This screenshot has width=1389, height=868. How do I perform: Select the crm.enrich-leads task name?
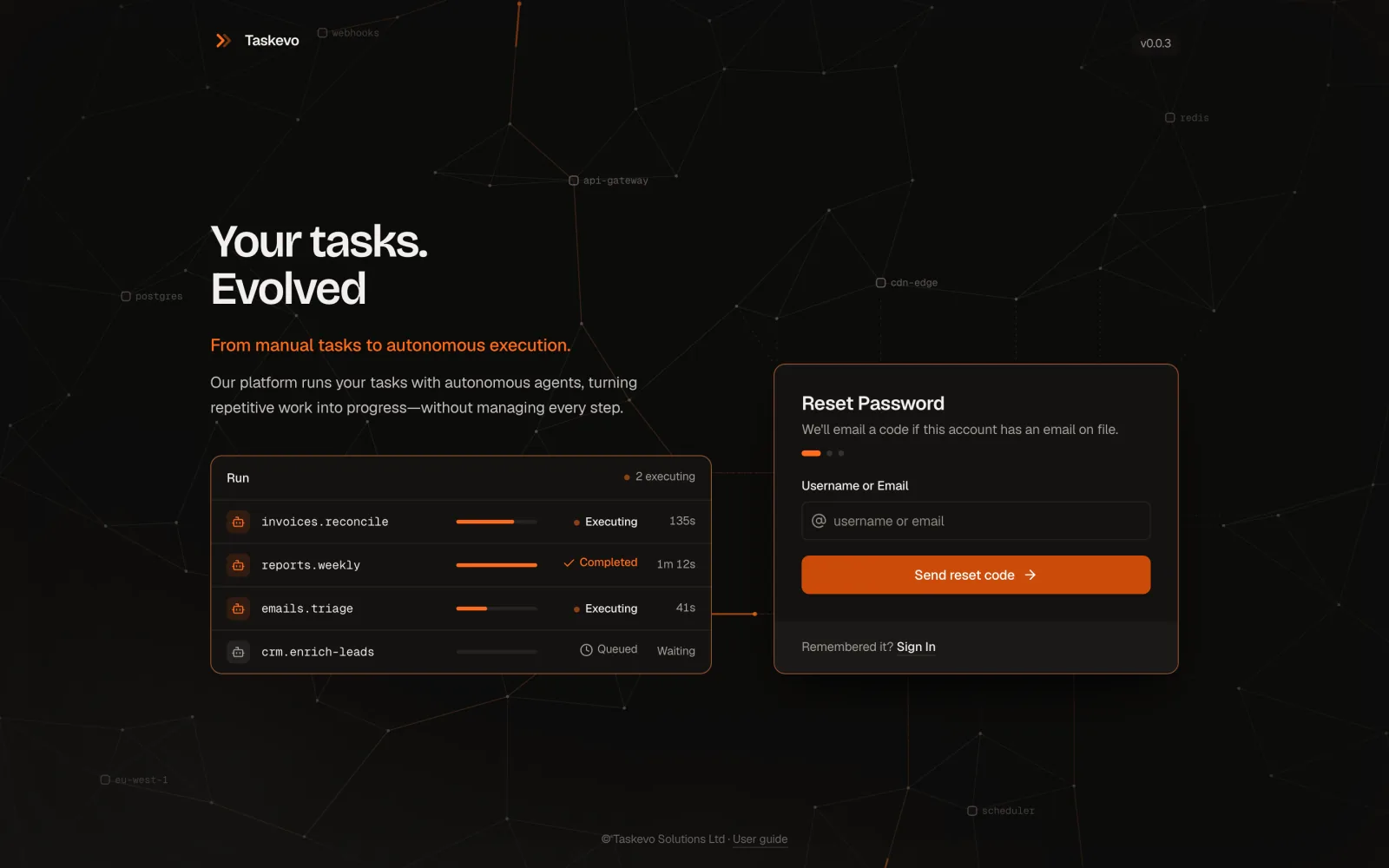tap(318, 652)
